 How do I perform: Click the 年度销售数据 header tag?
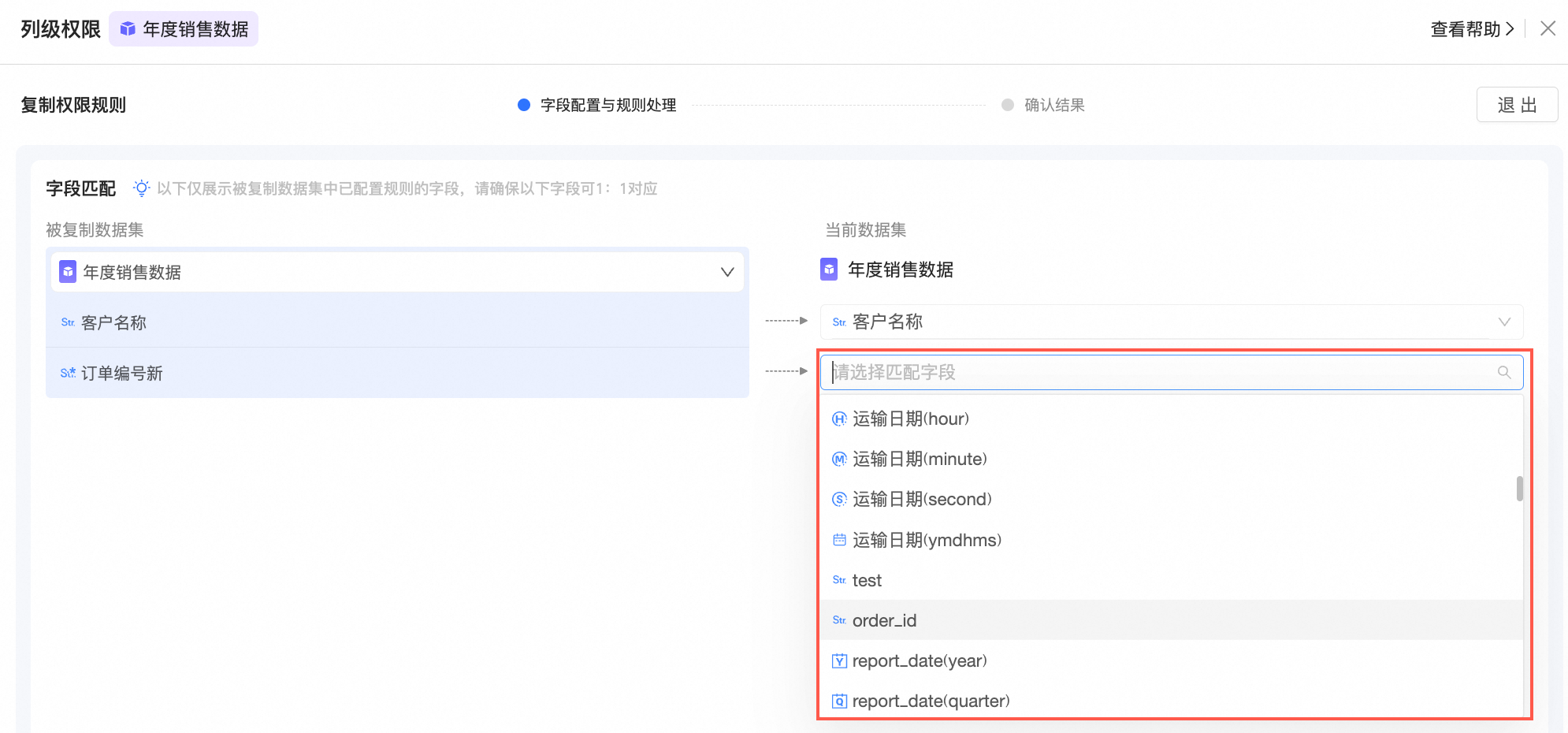point(184,29)
